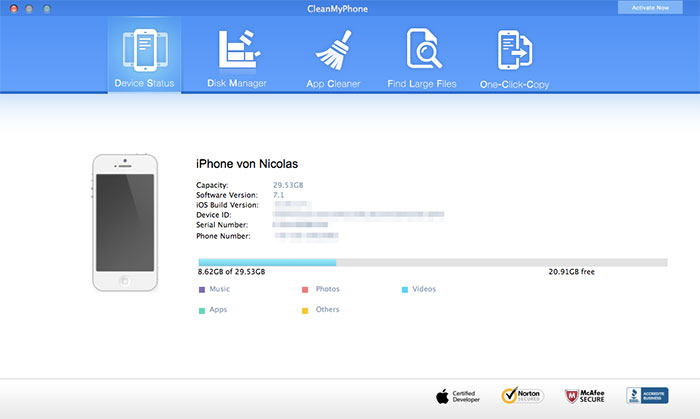Click the blue Videos color swatch
Screen dimensions: 700x419
(404, 290)
